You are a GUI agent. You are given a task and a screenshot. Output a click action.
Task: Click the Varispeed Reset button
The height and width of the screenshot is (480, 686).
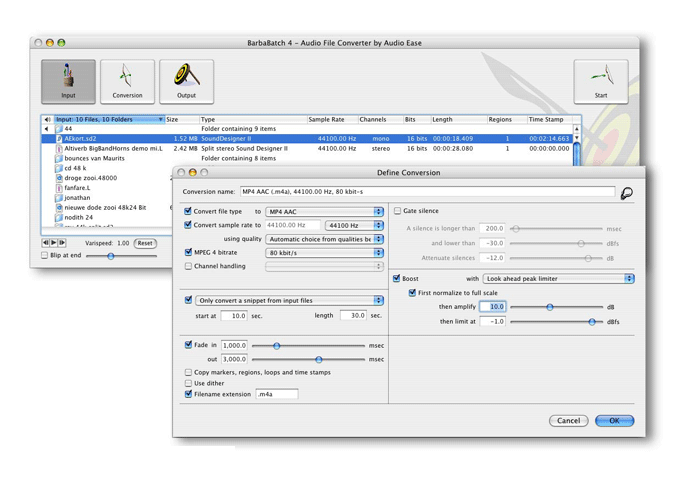pyautogui.click(x=145, y=243)
